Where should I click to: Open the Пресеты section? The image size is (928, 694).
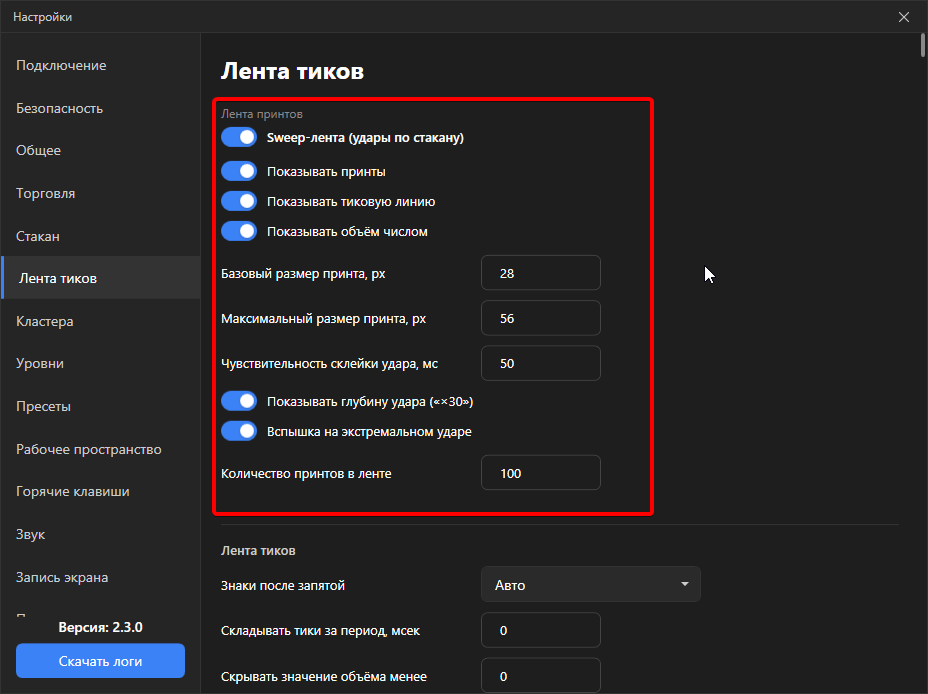[101, 406]
